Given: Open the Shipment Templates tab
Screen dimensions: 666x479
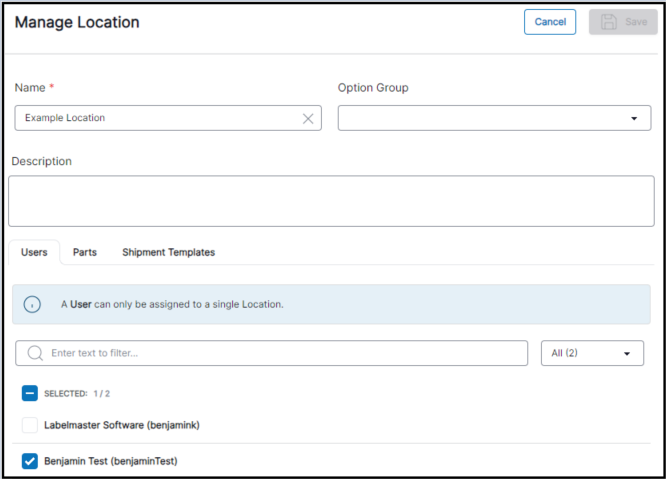Looking at the screenshot, I should 168,252.
